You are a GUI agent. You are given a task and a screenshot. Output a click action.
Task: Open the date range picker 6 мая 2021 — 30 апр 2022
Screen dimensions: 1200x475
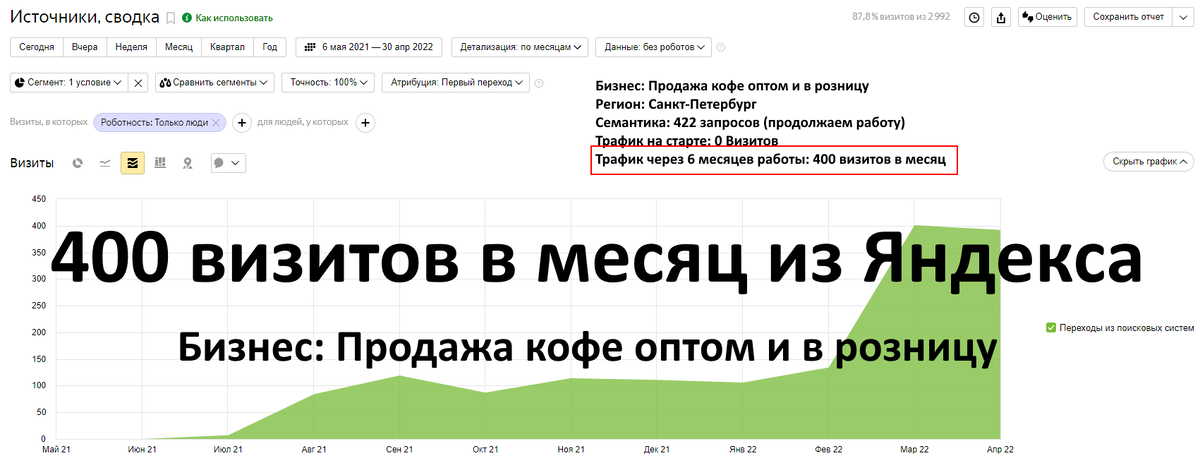[370, 47]
